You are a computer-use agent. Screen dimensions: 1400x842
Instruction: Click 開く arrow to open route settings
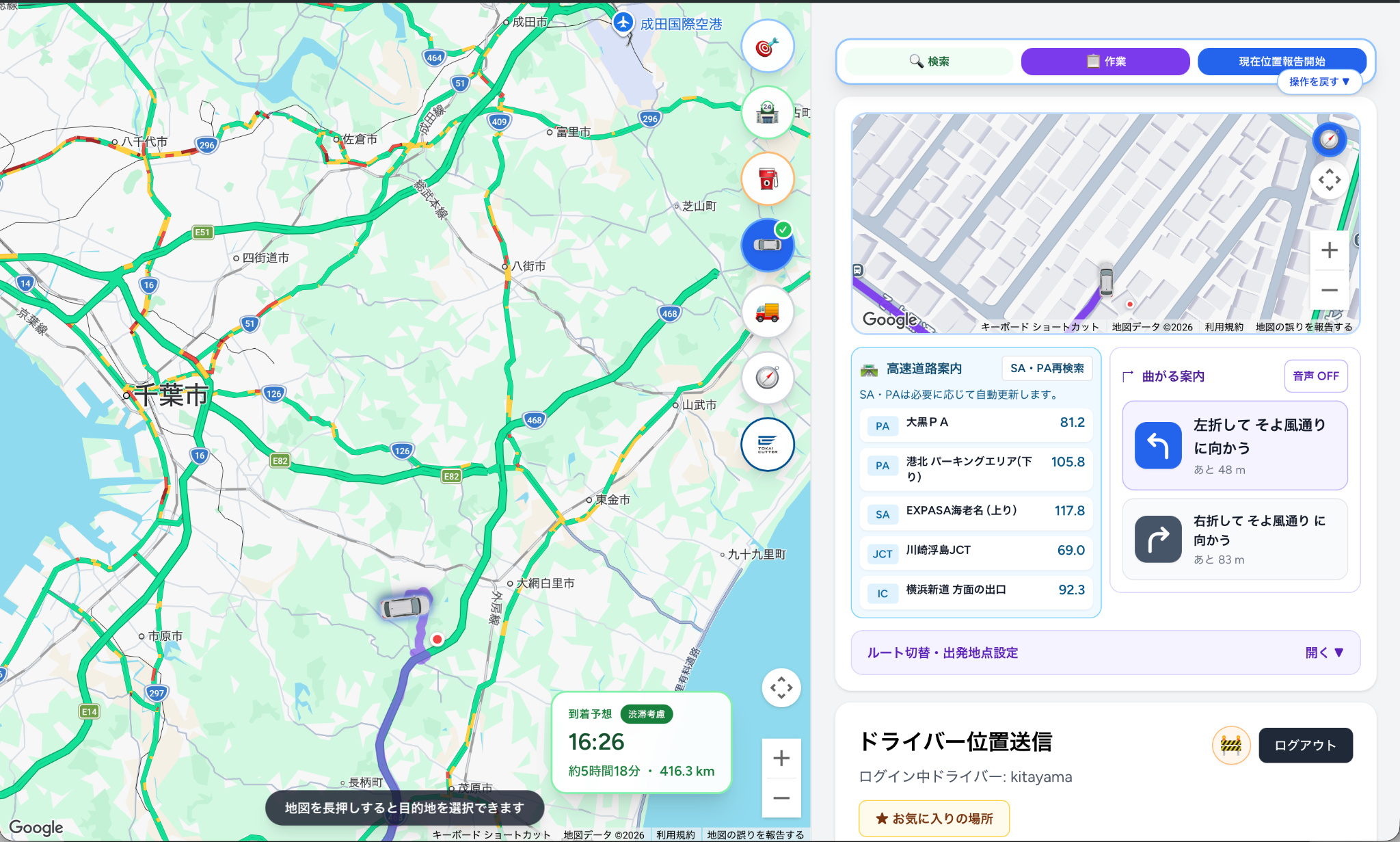1324,653
